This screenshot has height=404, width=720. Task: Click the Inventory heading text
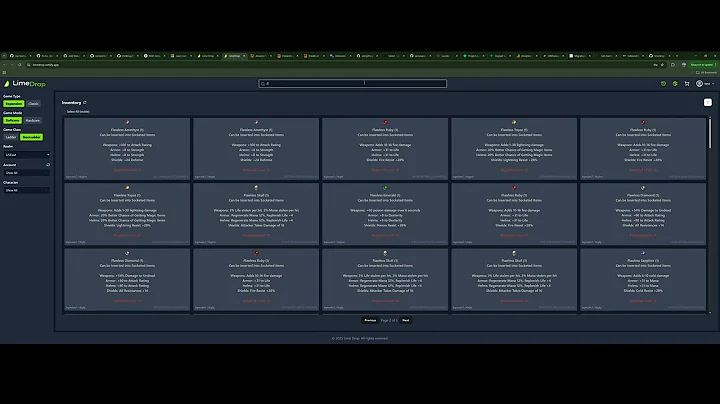(x=71, y=102)
